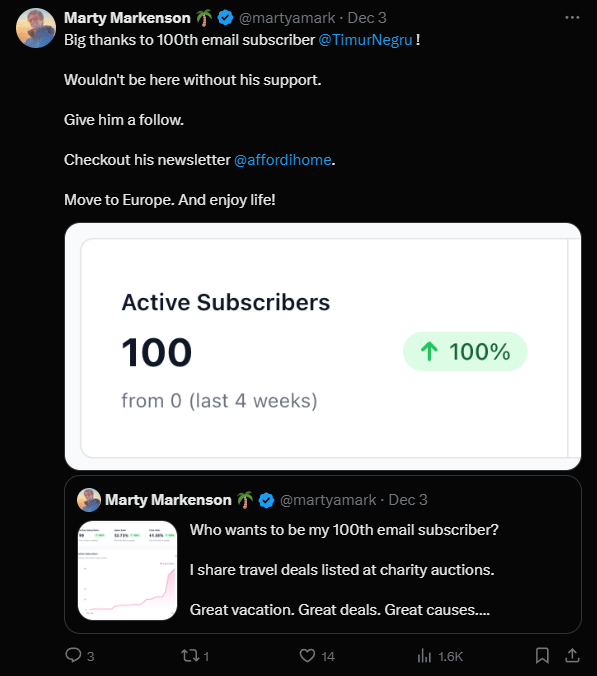Viewport: 597px width, 676px height.
Task: Click the repost icon showing 1
Action: point(190,656)
